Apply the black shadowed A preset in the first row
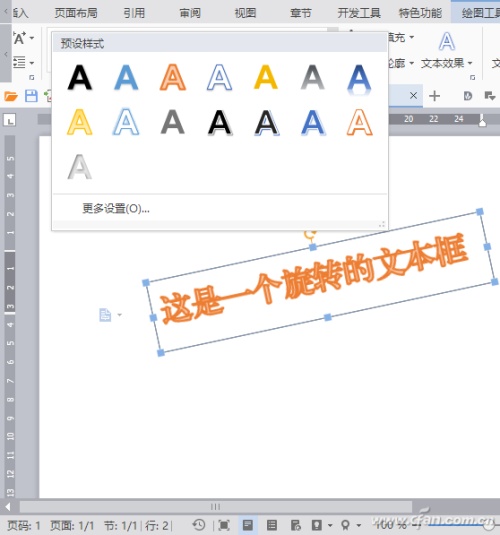 [79, 77]
